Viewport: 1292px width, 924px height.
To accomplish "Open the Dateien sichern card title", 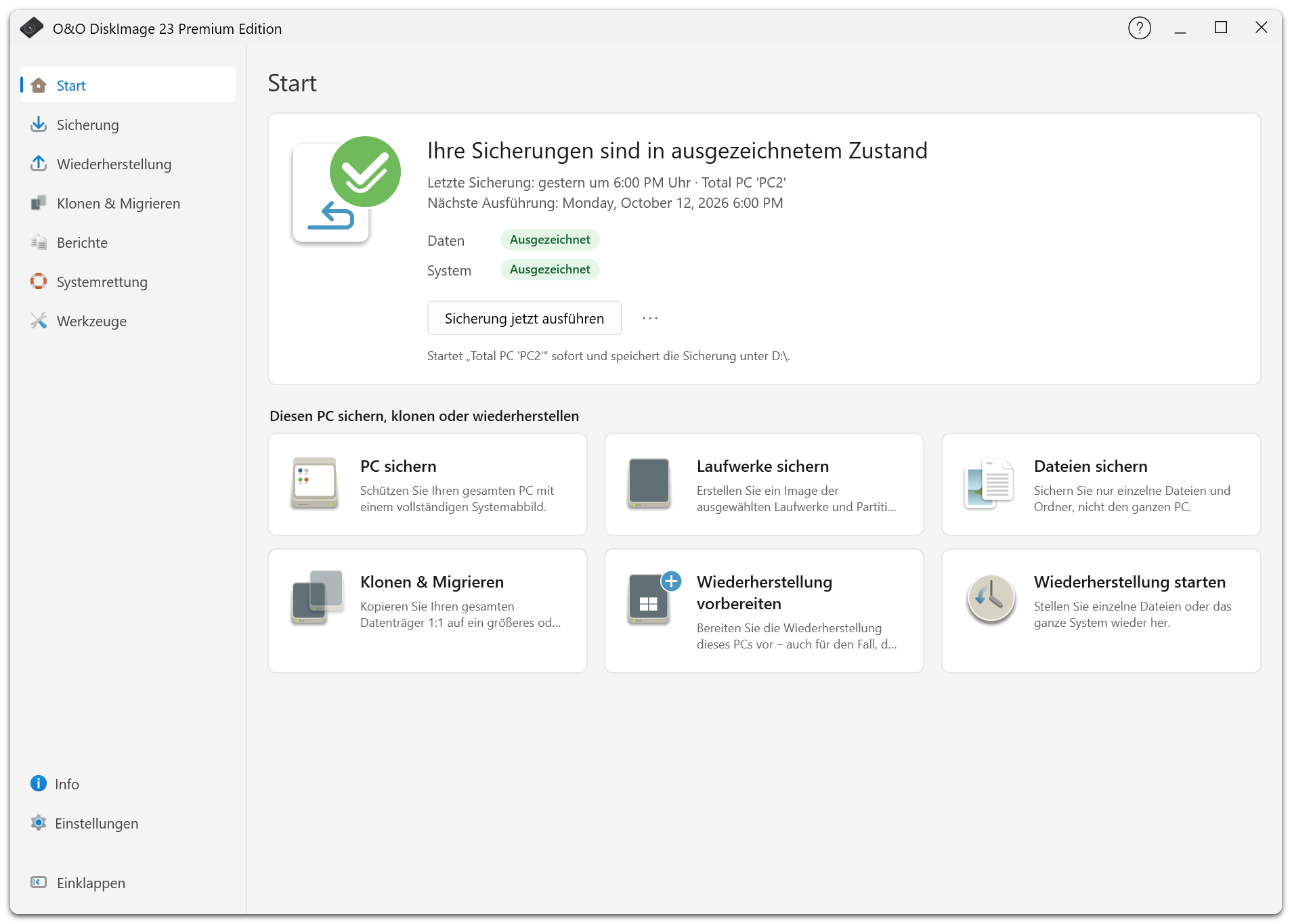I will click(1090, 466).
